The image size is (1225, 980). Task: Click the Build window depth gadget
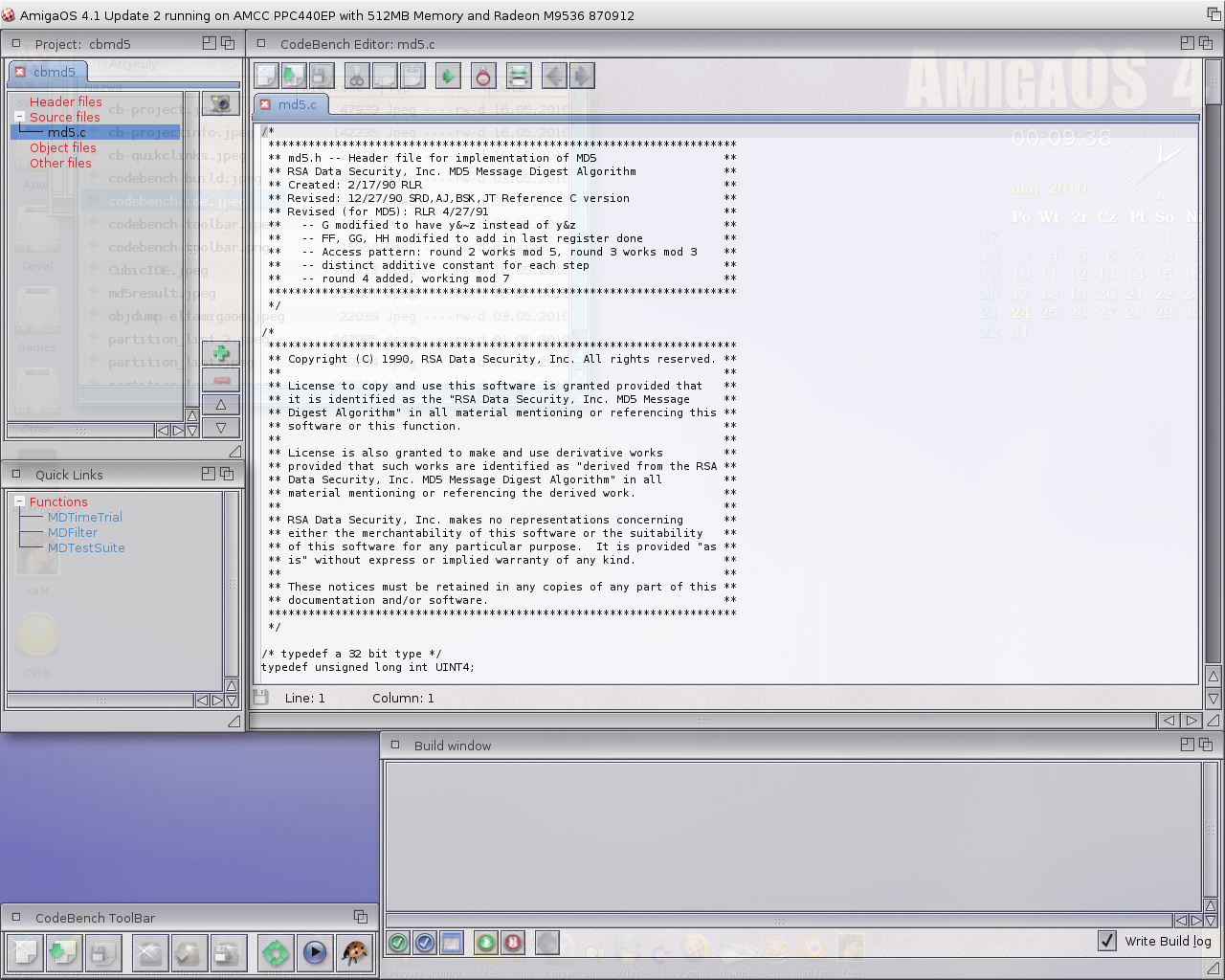[x=1206, y=745]
